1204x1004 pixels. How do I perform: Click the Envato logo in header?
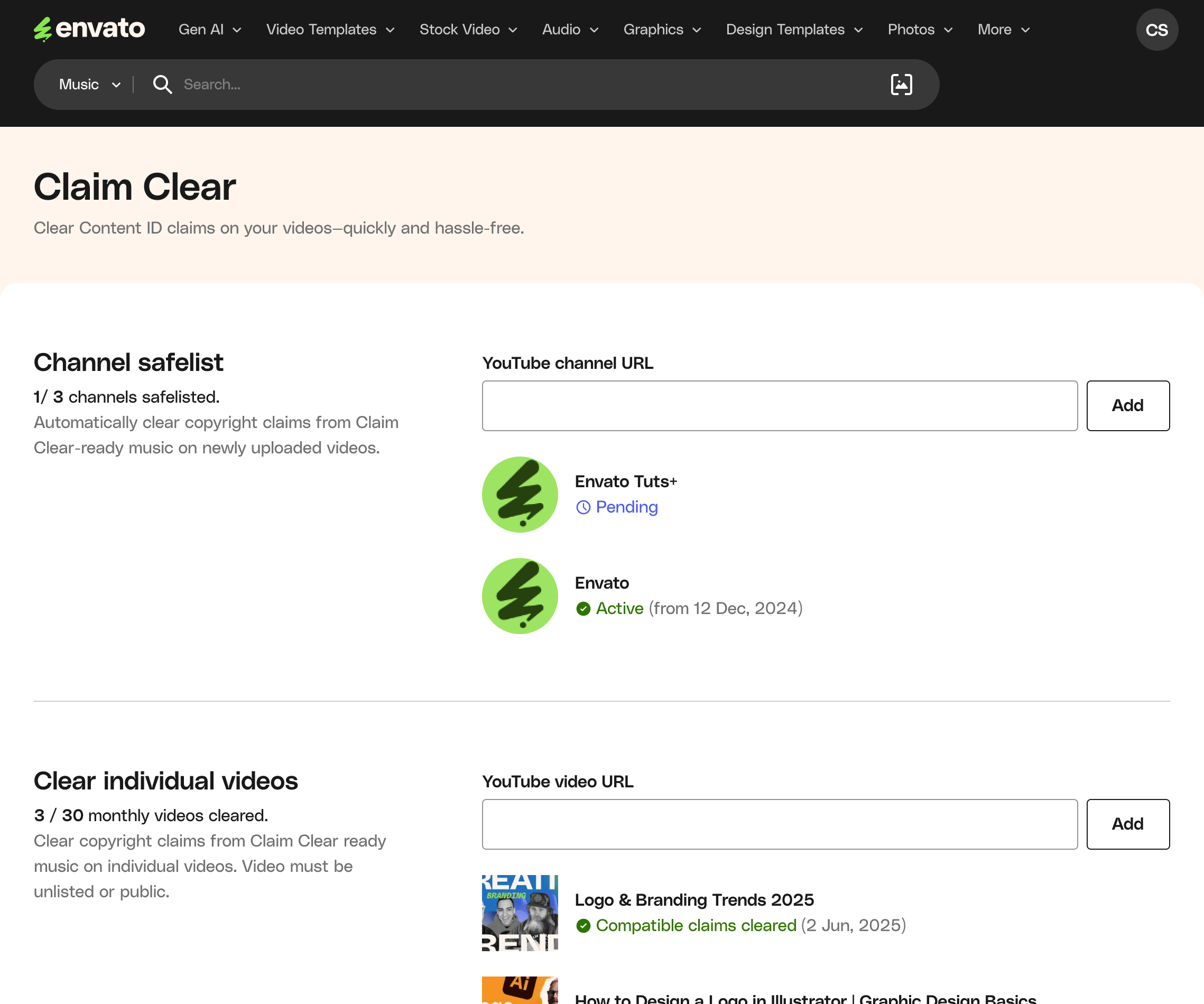pos(89,29)
